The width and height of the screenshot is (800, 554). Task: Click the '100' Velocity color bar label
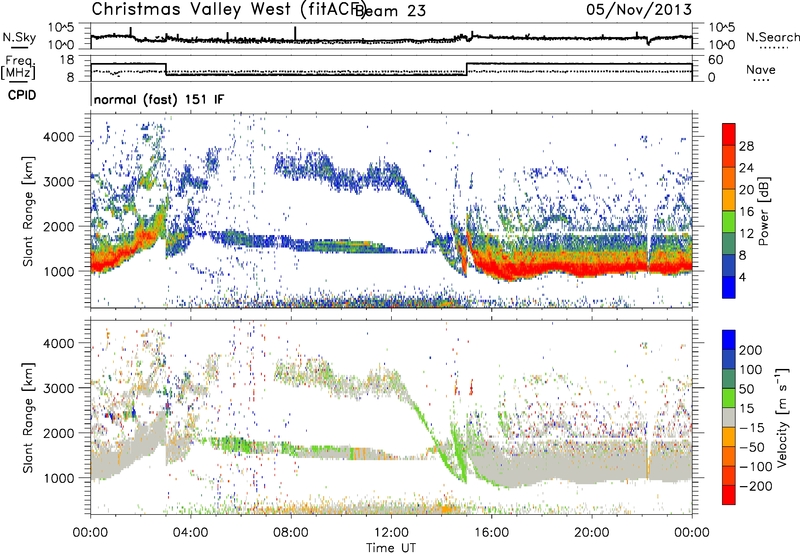point(750,369)
